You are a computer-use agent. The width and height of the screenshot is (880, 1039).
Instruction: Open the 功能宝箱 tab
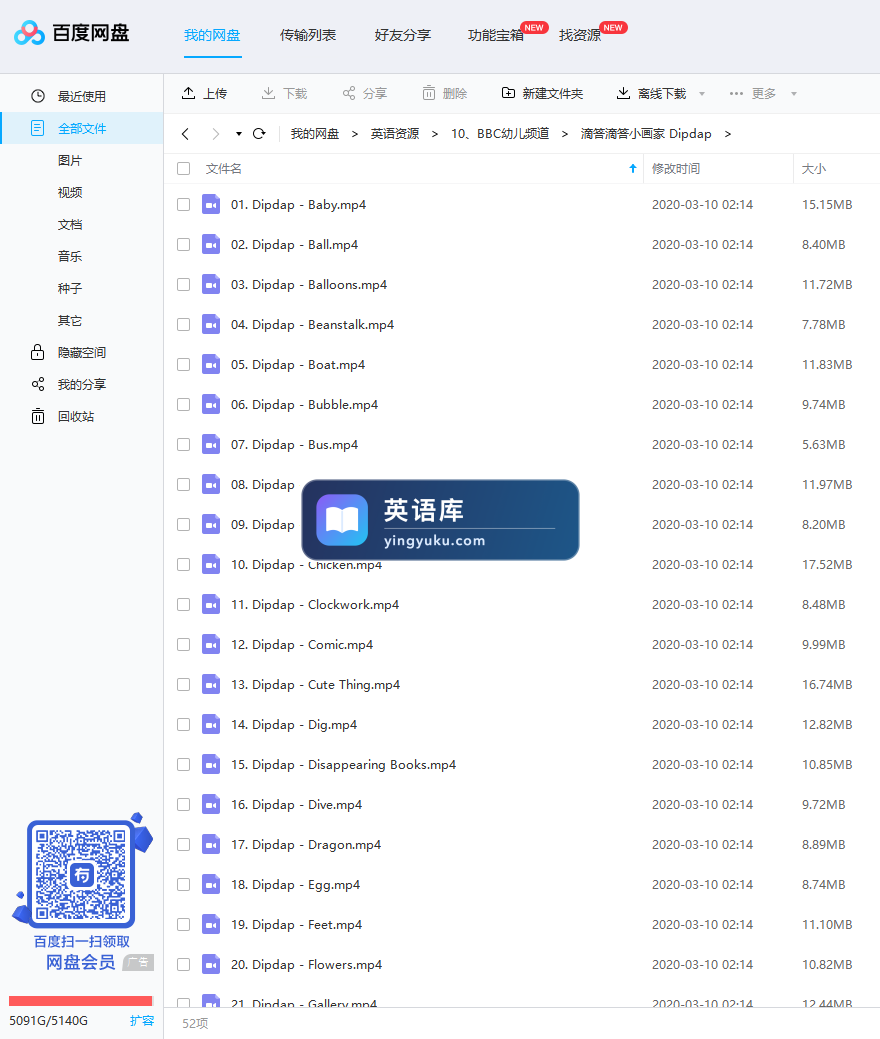(x=496, y=35)
